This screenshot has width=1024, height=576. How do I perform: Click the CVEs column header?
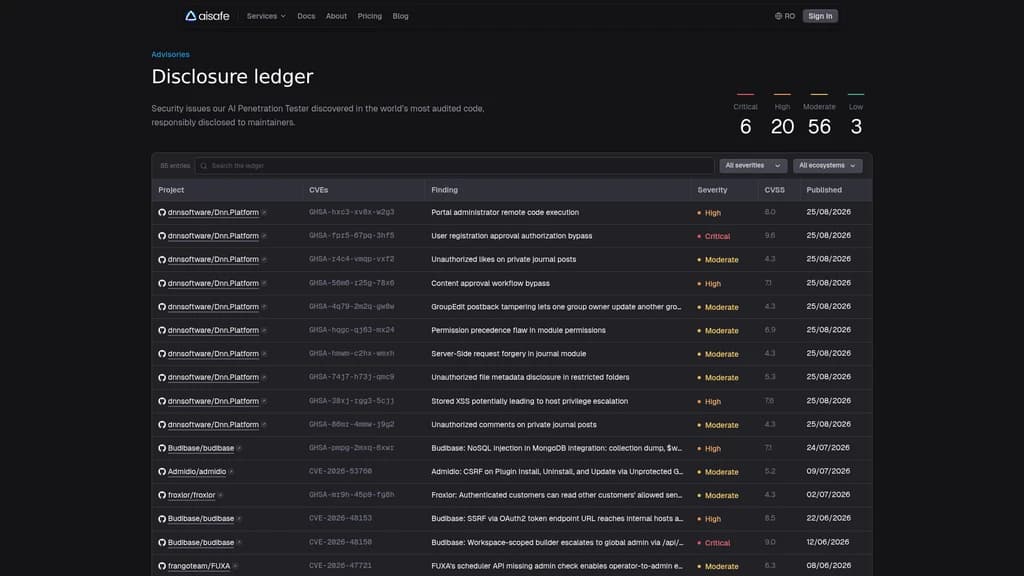(319, 190)
